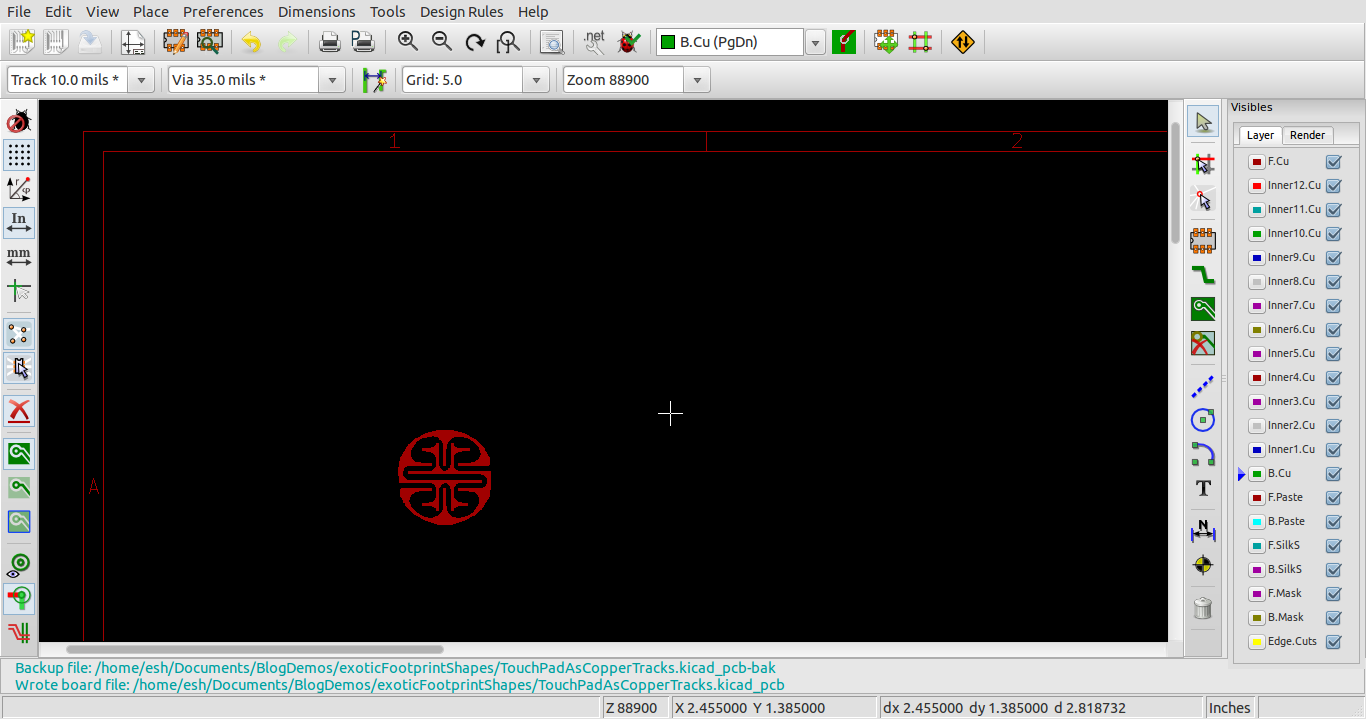Switch to the Render tab
This screenshot has height=719, width=1366.
pyautogui.click(x=1307, y=135)
